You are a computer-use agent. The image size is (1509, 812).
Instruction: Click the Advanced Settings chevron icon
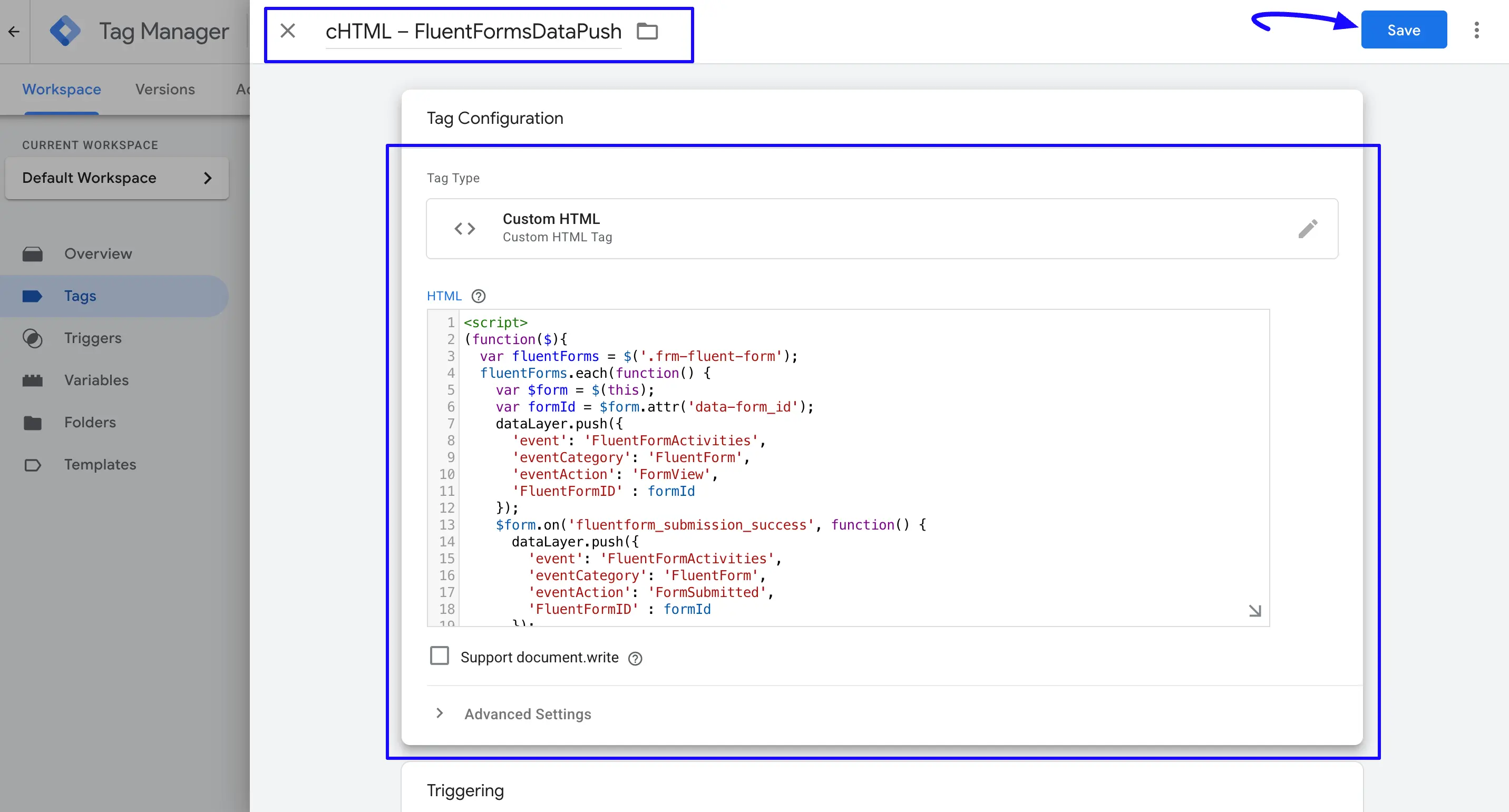pos(440,713)
